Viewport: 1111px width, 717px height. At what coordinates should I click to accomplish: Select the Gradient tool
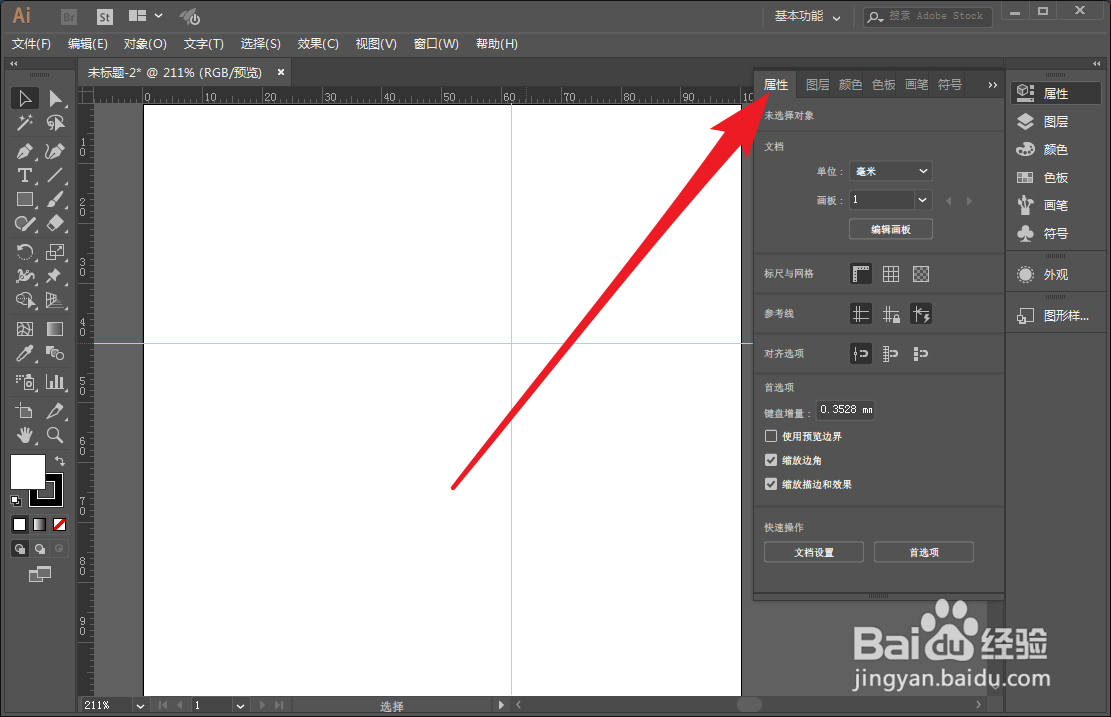tap(55, 329)
